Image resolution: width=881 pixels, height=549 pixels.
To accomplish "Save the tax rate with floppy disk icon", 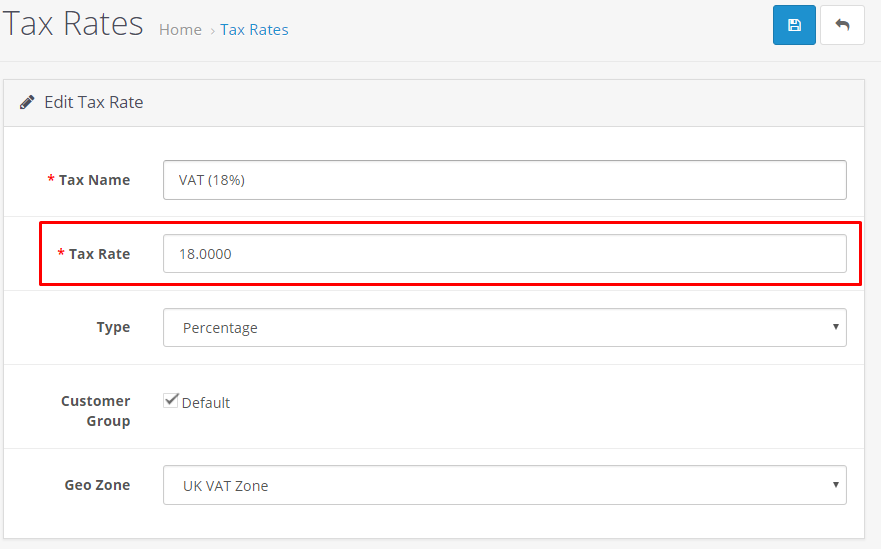I will [x=794, y=25].
